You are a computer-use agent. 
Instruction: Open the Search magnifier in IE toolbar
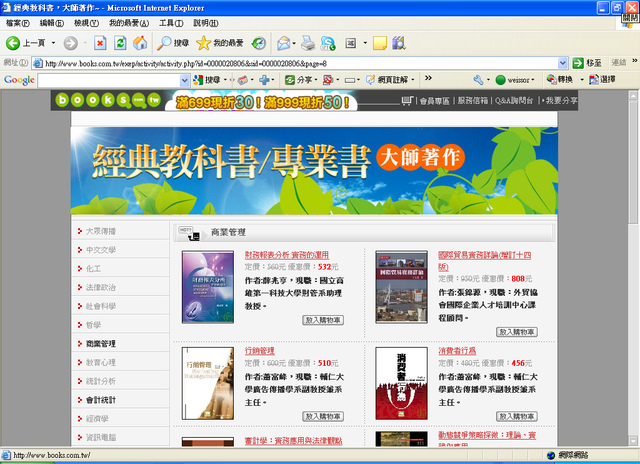[173, 43]
